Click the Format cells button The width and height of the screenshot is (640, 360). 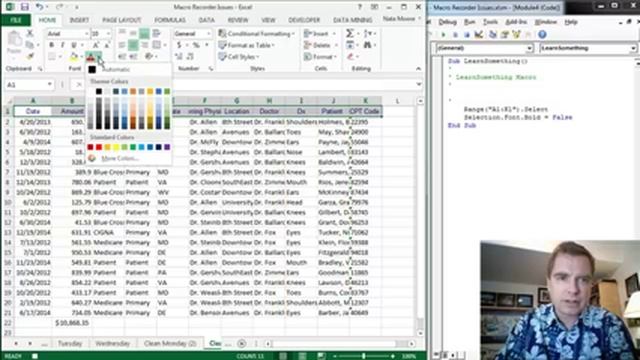pos(320,57)
